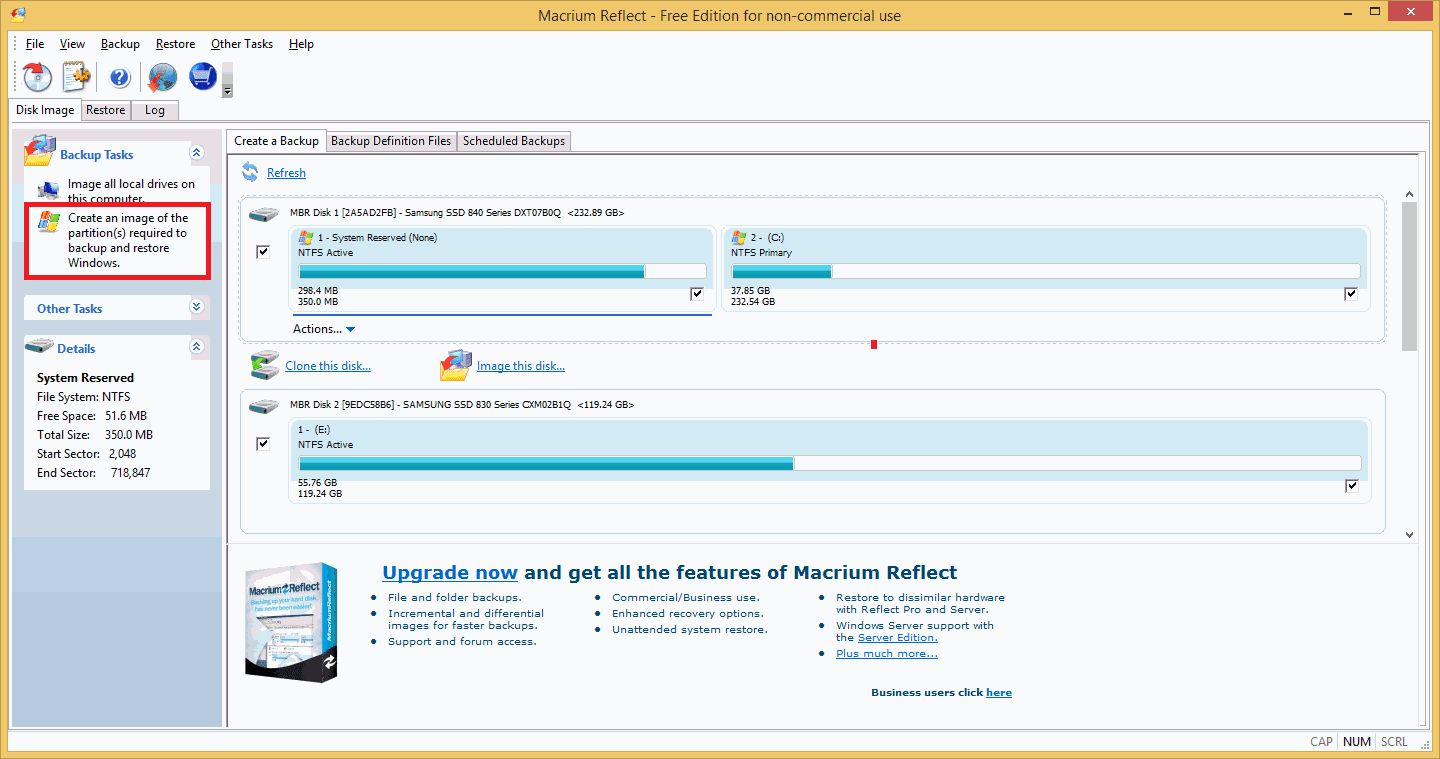The width and height of the screenshot is (1440, 759).
Task: Click the disk list scroll down arrow
Action: pos(1410,535)
